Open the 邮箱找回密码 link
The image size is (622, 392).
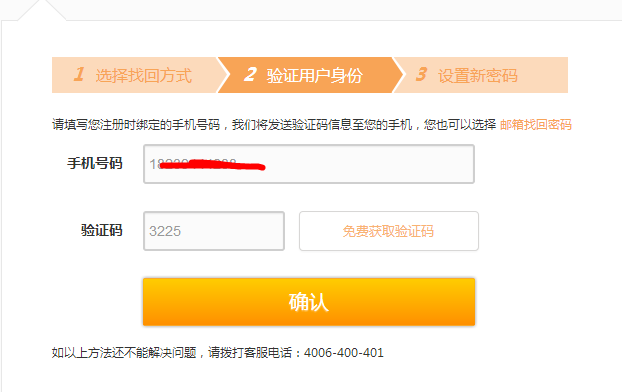[x=536, y=125]
